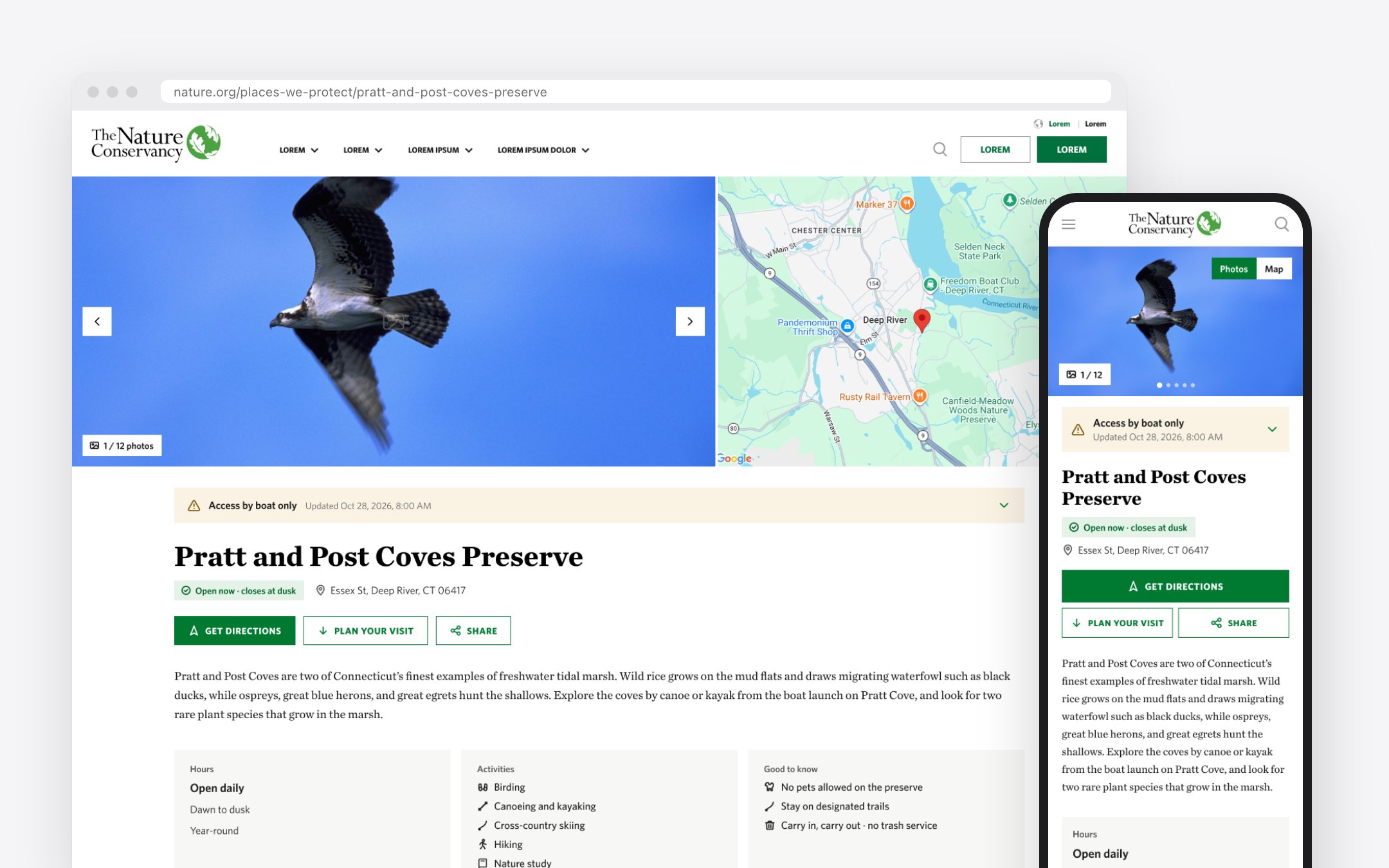
Task: Click the globe language icon in the top bar
Action: pyautogui.click(x=1038, y=123)
